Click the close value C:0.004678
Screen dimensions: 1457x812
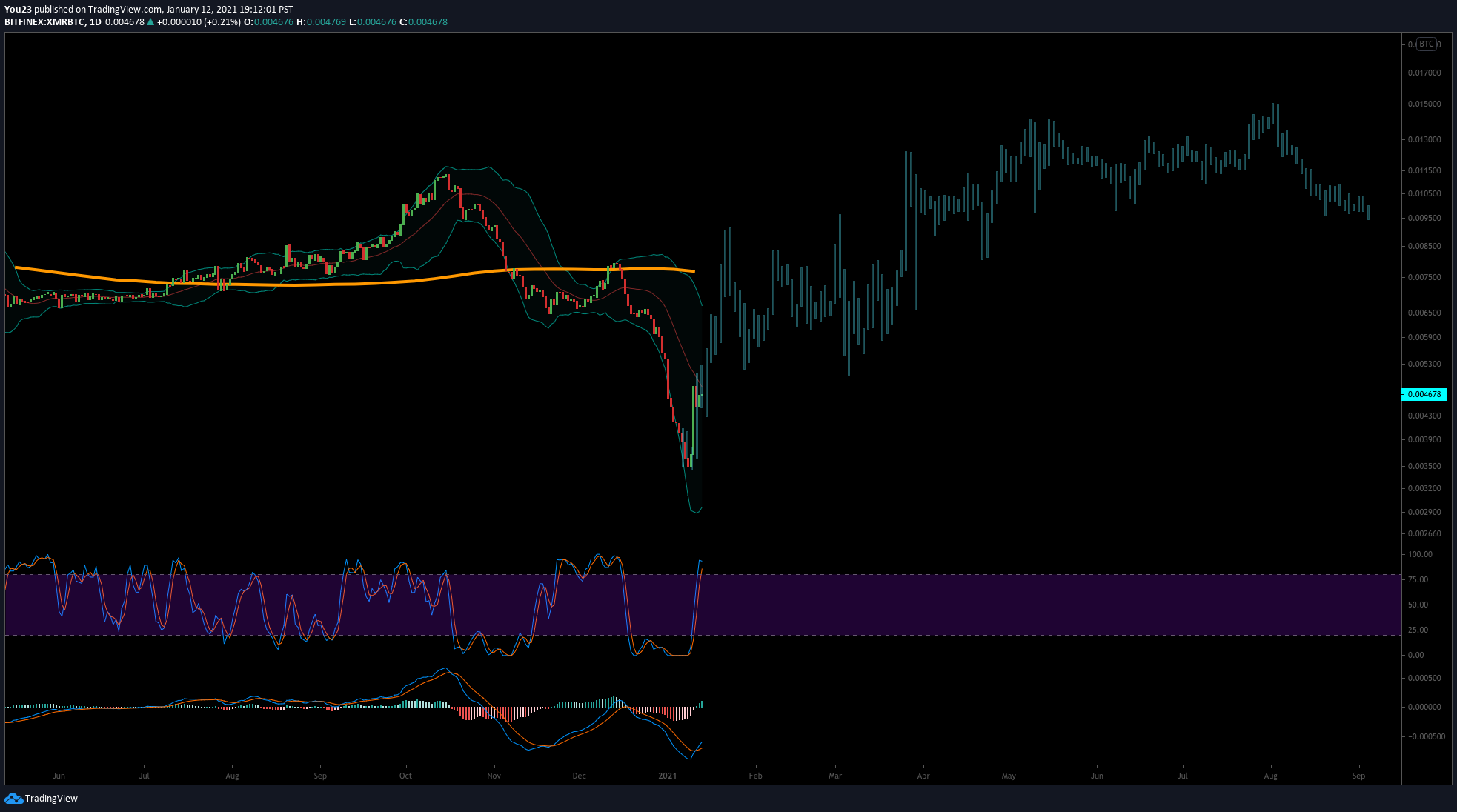(x=423, y=22)
